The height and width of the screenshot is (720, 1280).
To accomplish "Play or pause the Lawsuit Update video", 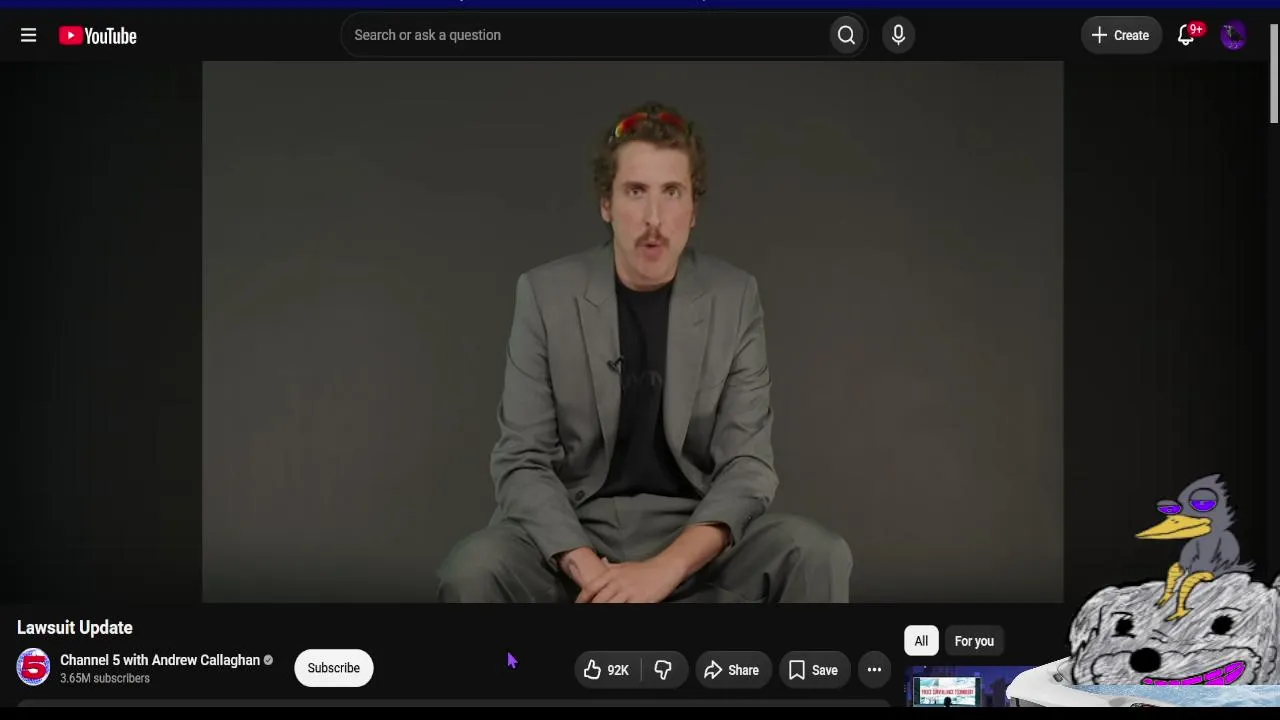I will coord(632,332).
